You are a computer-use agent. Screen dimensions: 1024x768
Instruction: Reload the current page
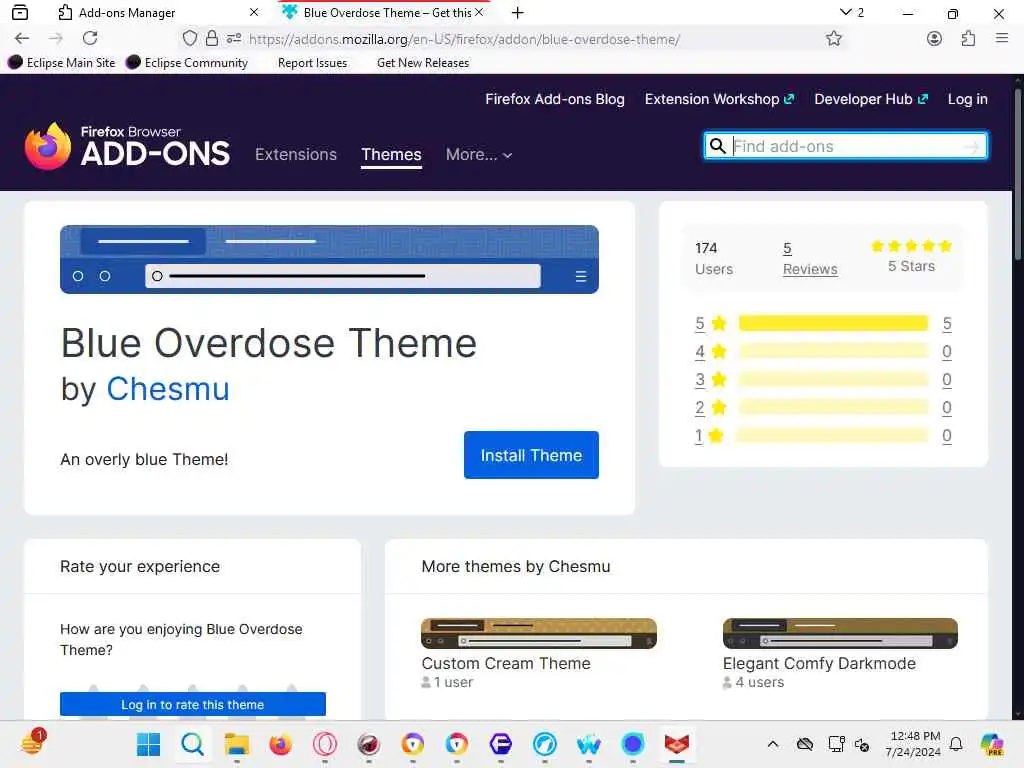tap(90, 39)
